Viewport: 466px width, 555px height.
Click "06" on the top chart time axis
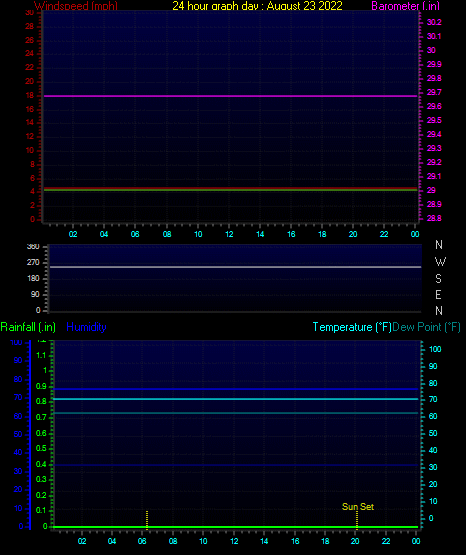coord(135,234)
